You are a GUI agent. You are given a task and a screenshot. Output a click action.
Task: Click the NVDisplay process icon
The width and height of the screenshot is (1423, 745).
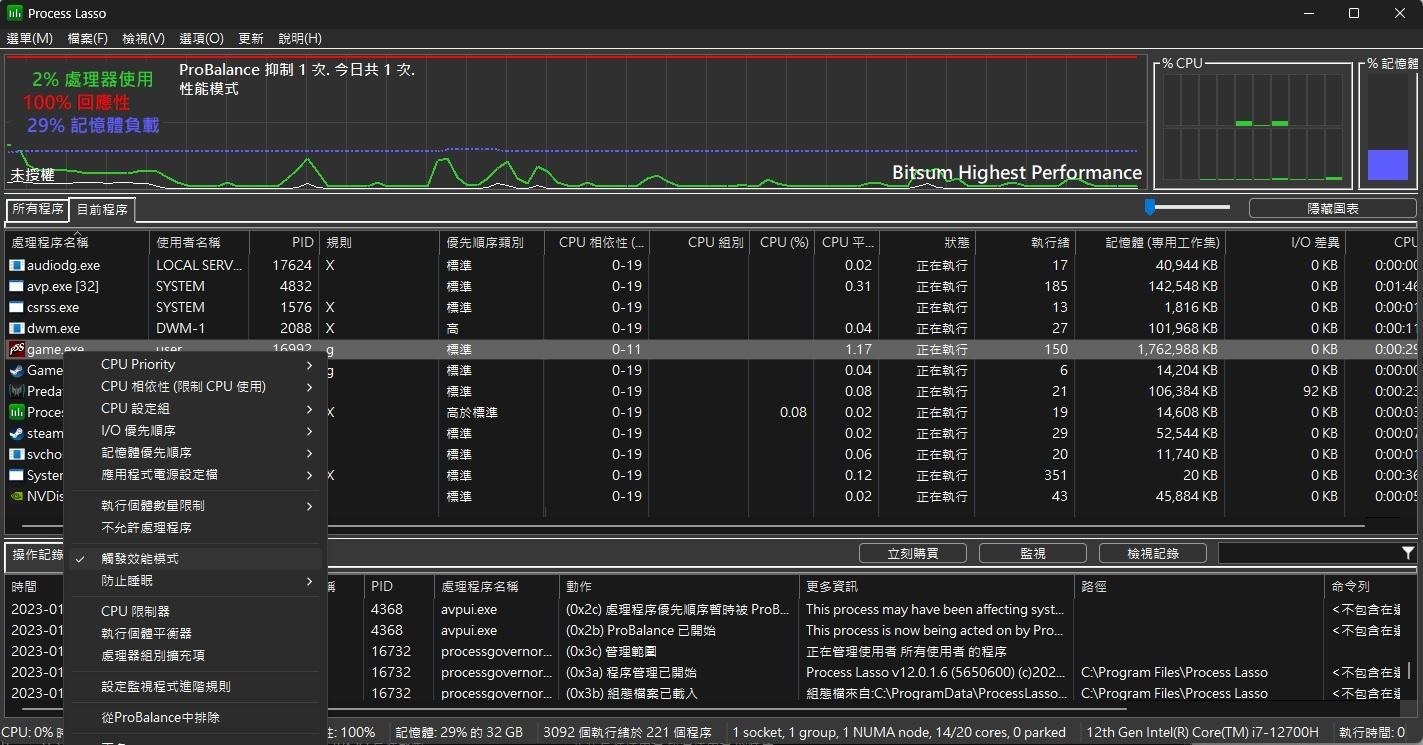click(16, 496)
